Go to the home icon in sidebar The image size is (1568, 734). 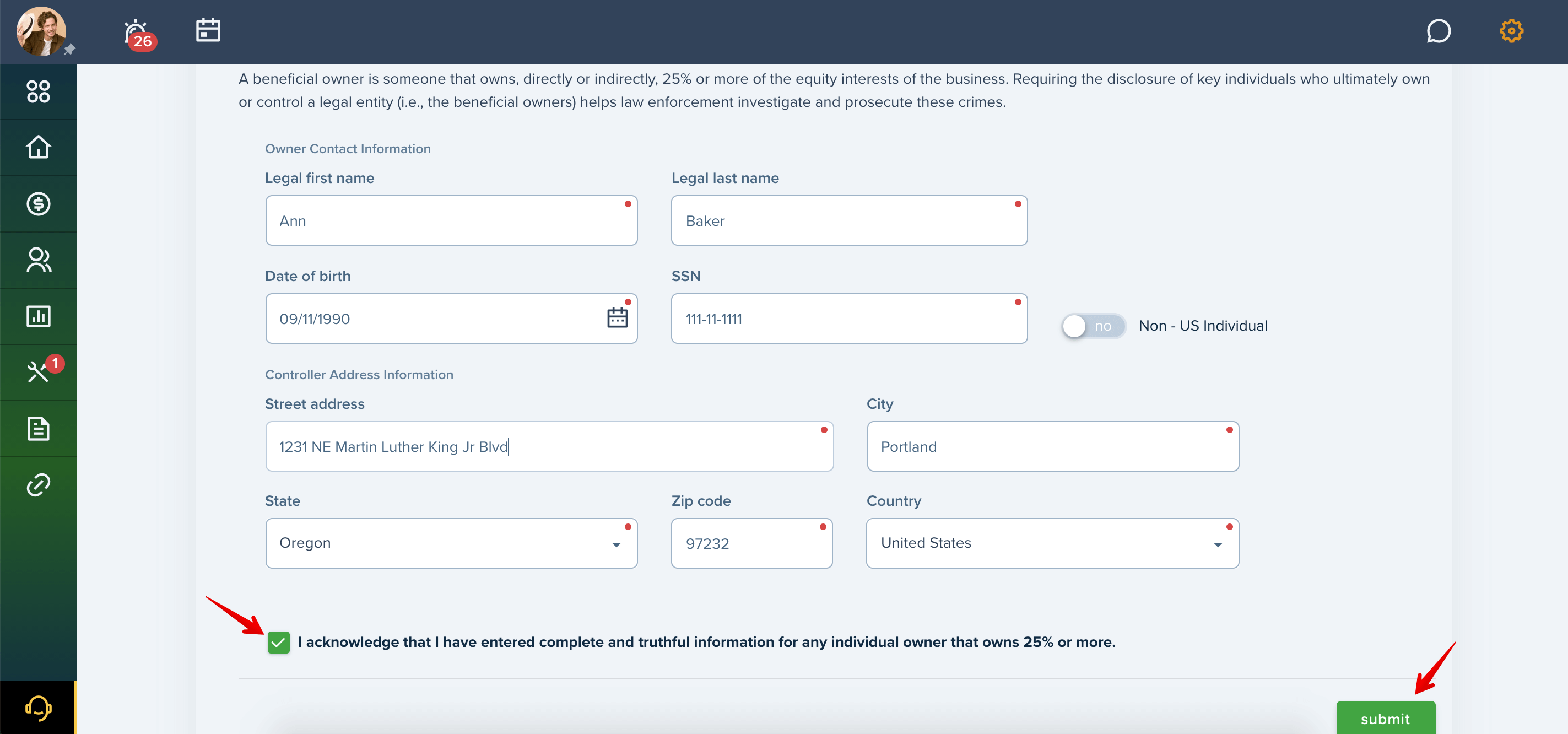tap(39, 147)
